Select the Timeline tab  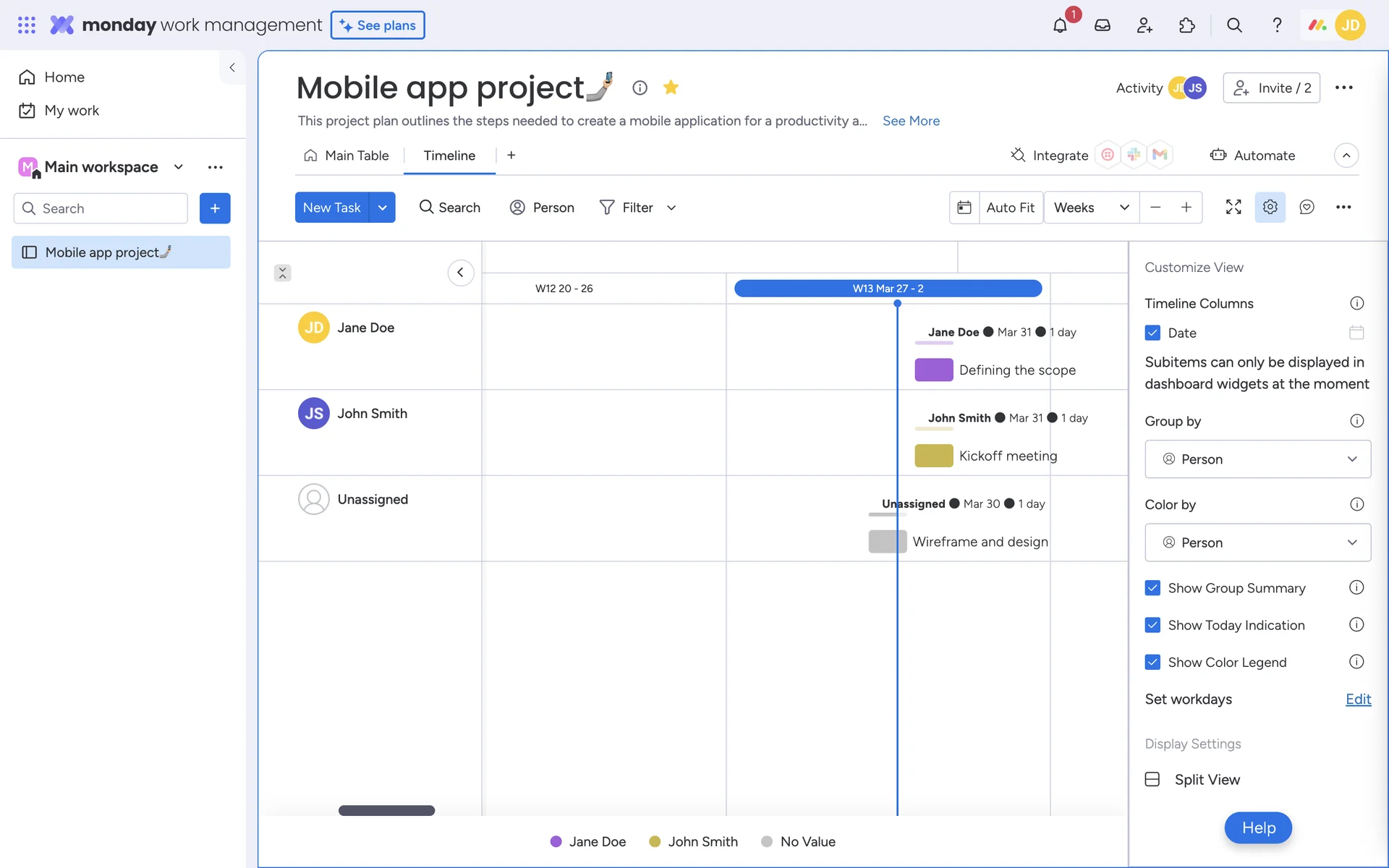point(449,156)
